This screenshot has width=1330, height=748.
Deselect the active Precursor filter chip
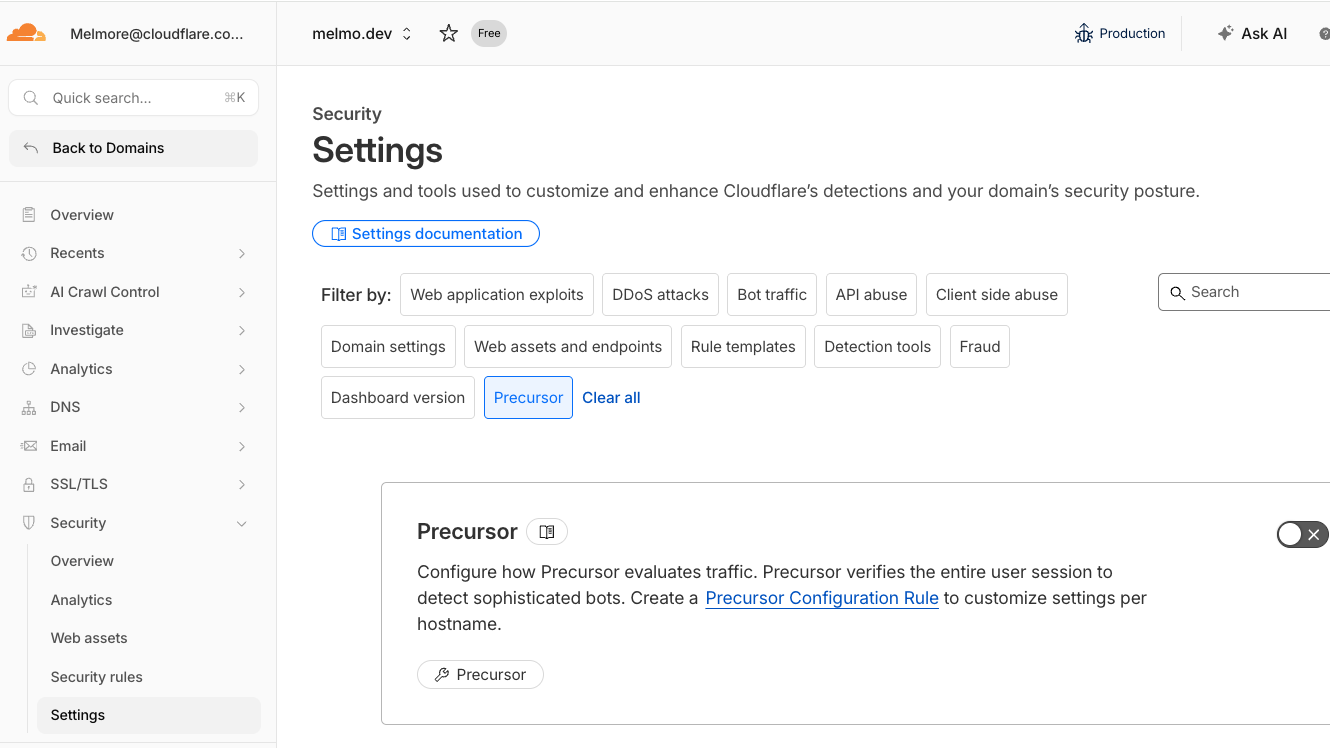tap(528, 397)
